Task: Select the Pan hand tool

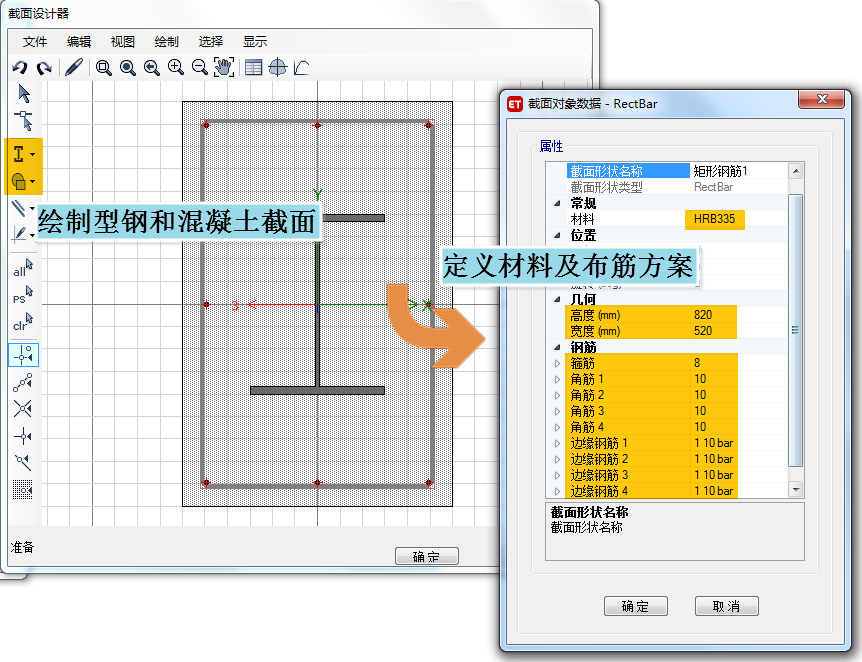Action: tap(223, 68)
